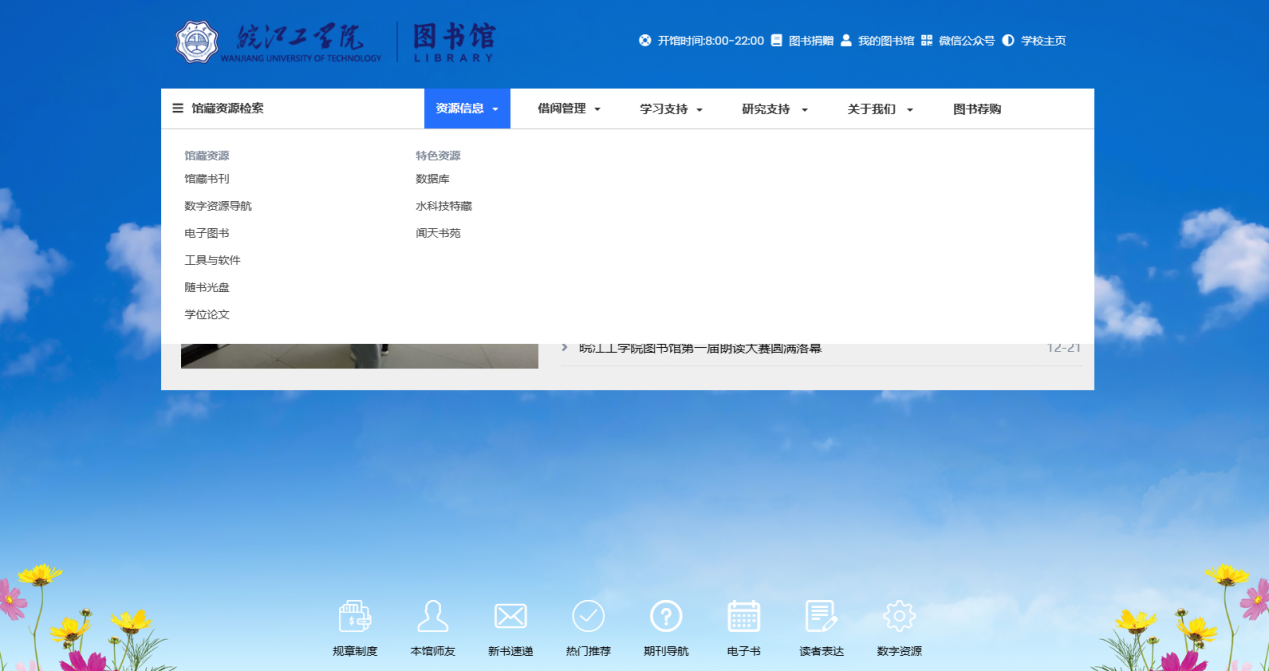The height and width of the screenshot is (671, 1269).
Task: Open the 研究支持 dropdown menu
Action: click(x=774, y=109)
